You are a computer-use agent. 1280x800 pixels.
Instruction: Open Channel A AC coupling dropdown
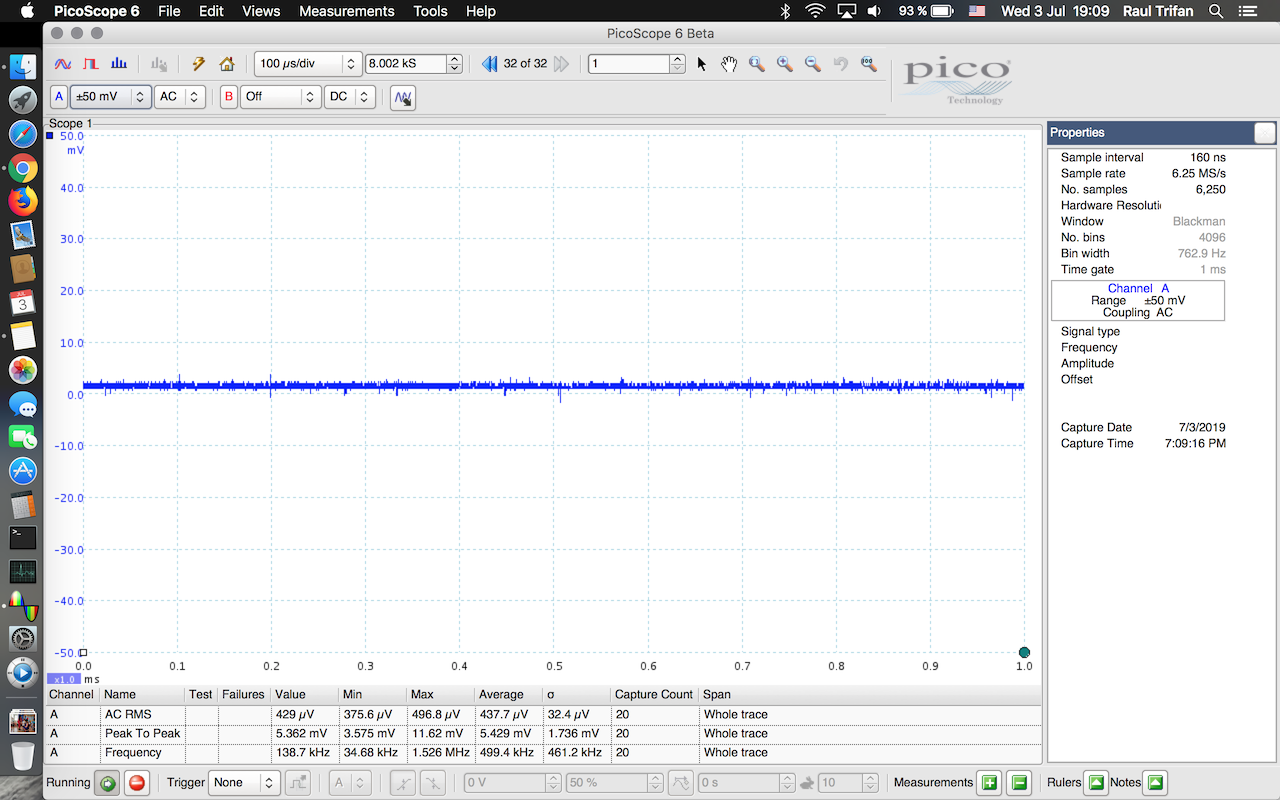[180, 97]
